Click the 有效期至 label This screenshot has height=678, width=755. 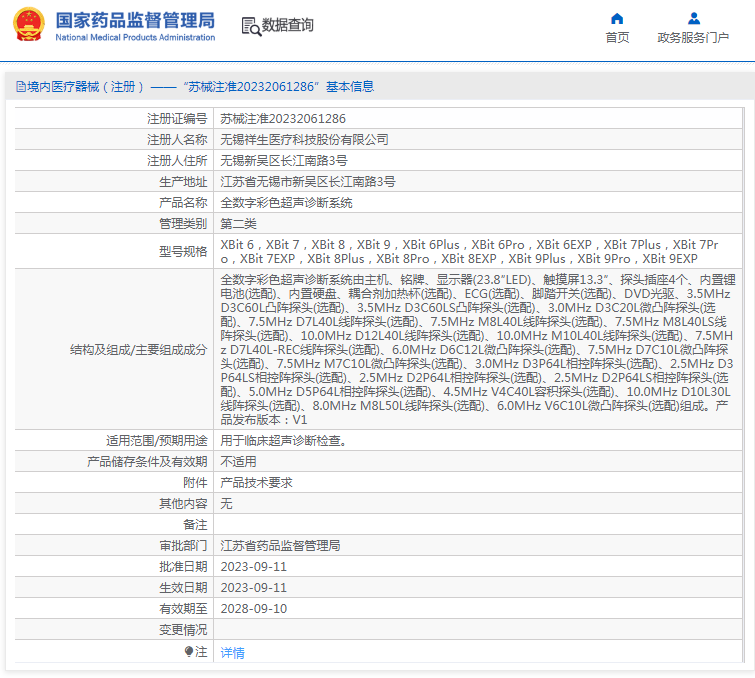[x=183, y=609]
